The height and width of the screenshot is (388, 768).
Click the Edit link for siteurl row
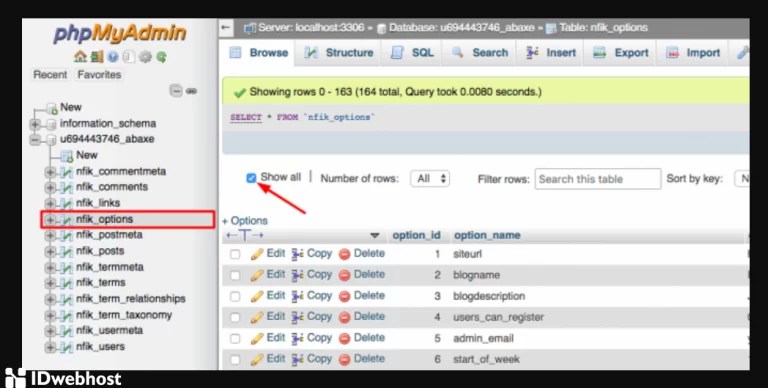[276, 254]
